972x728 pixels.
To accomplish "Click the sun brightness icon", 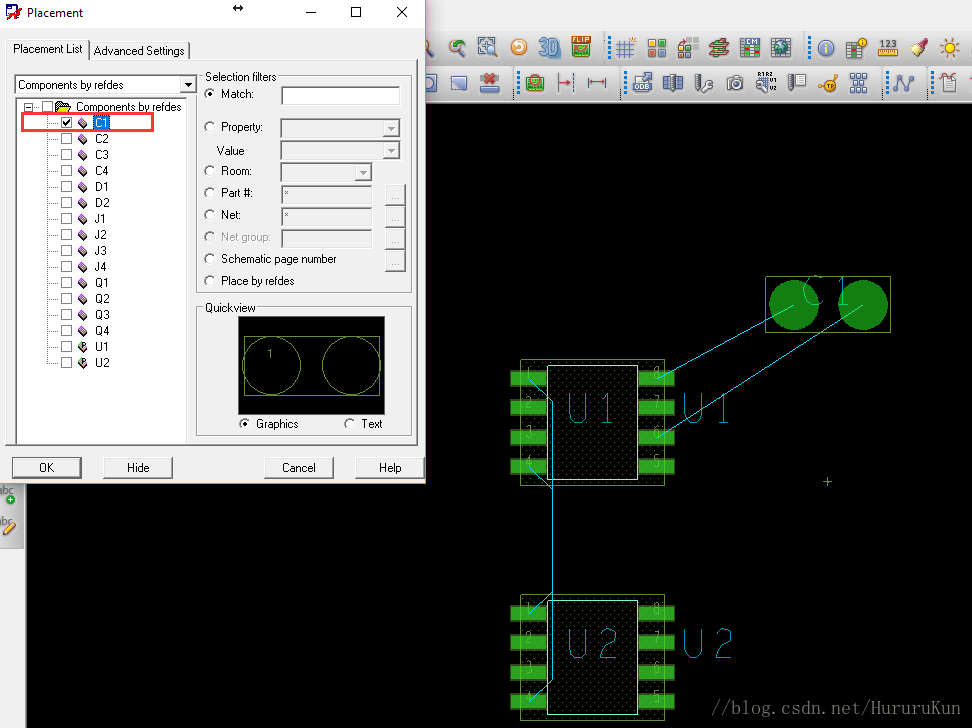I will (949, 47).
